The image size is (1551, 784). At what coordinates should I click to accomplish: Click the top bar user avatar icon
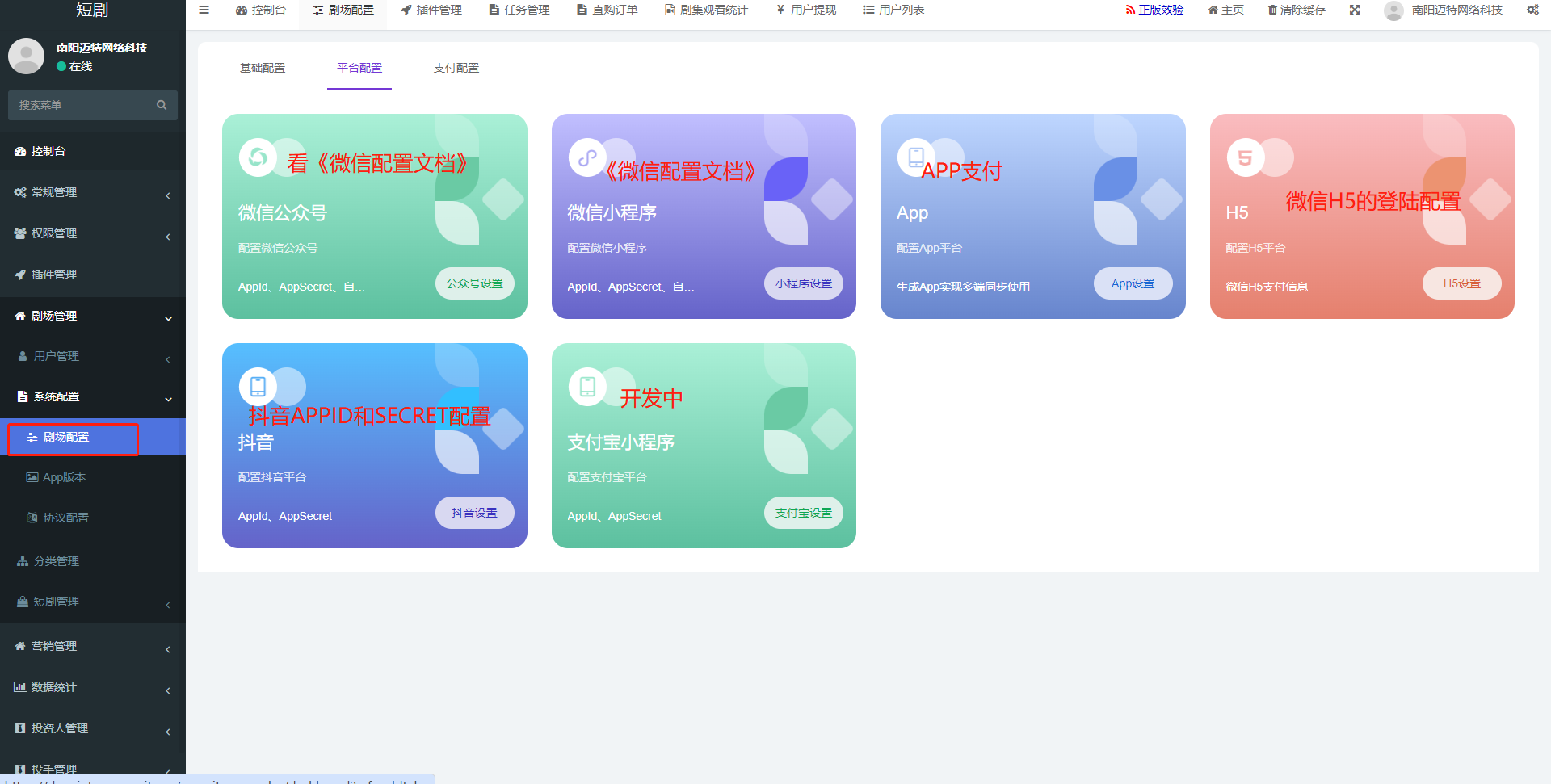coord(1393,10)
